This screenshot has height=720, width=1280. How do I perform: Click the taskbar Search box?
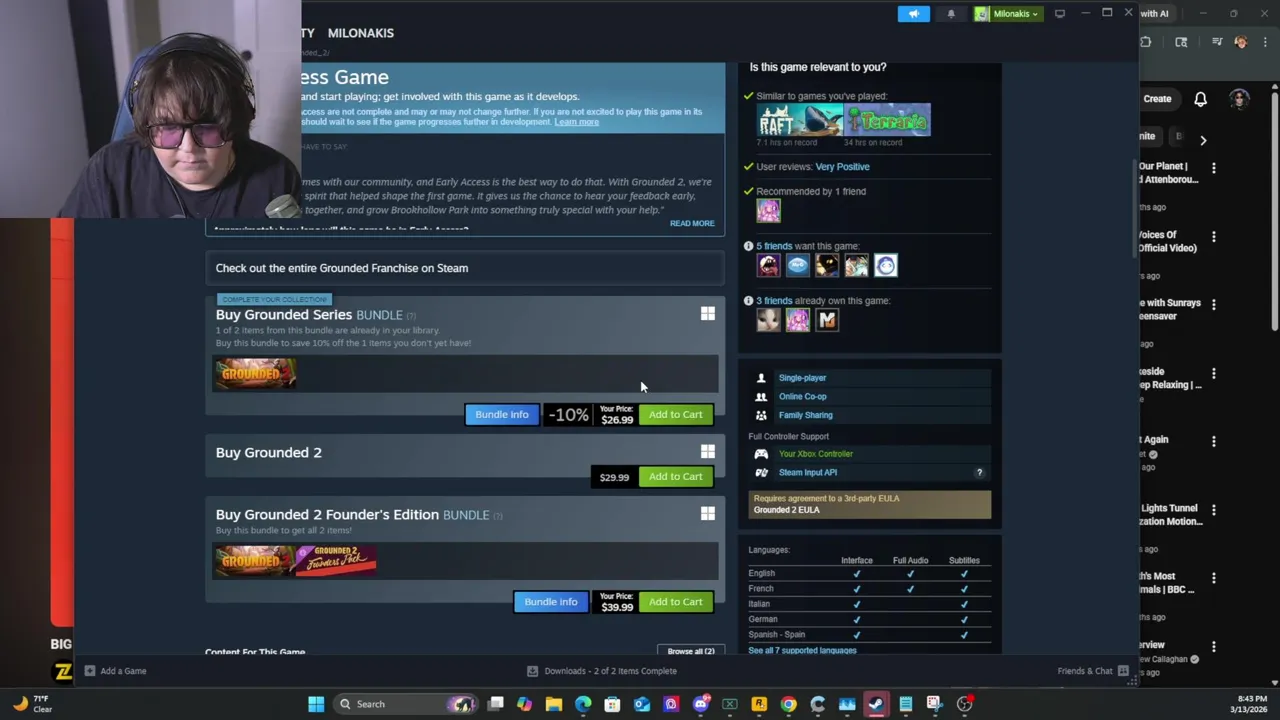(x=405, y=704)
